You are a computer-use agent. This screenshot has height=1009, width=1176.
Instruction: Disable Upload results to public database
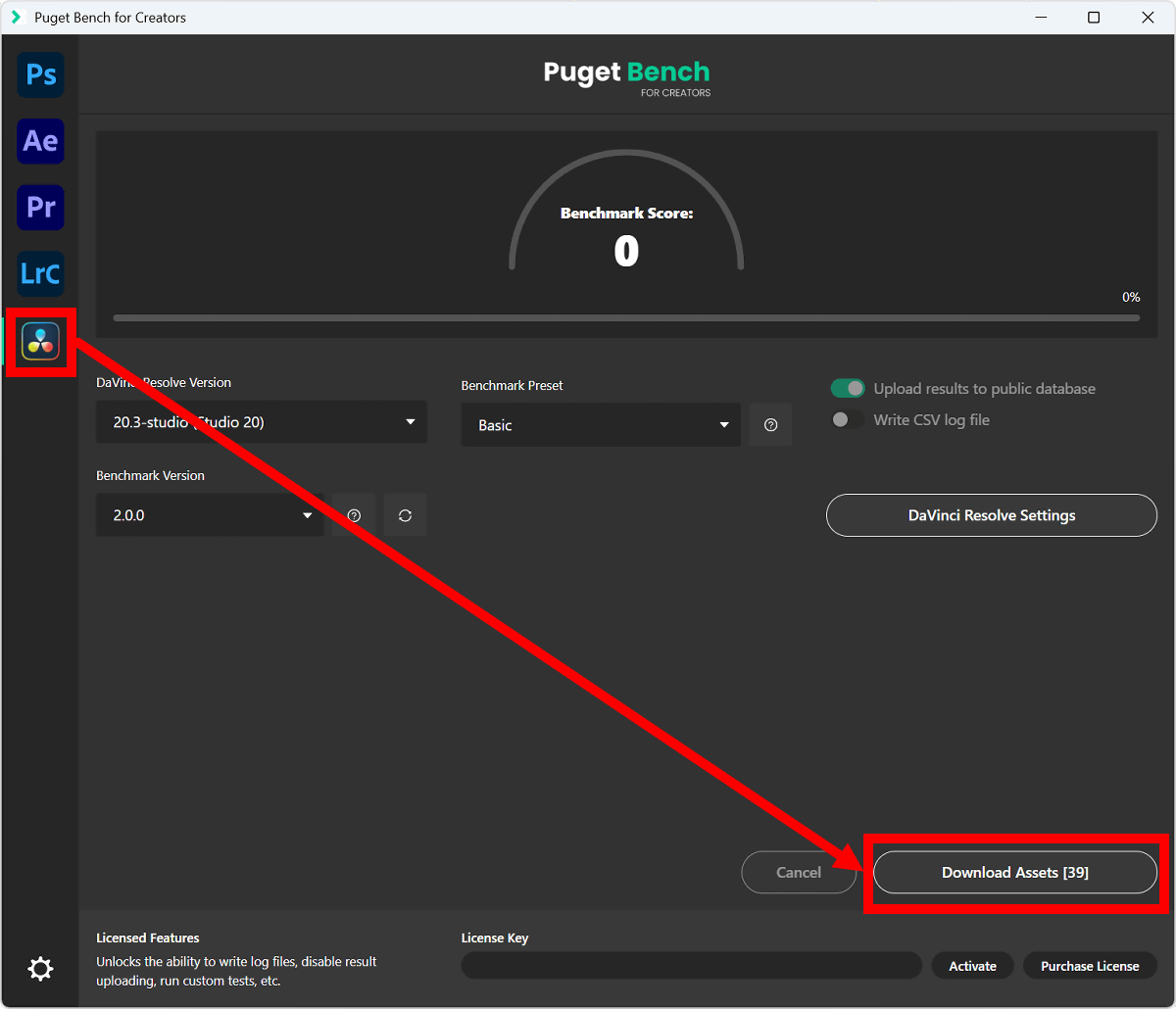848,389
